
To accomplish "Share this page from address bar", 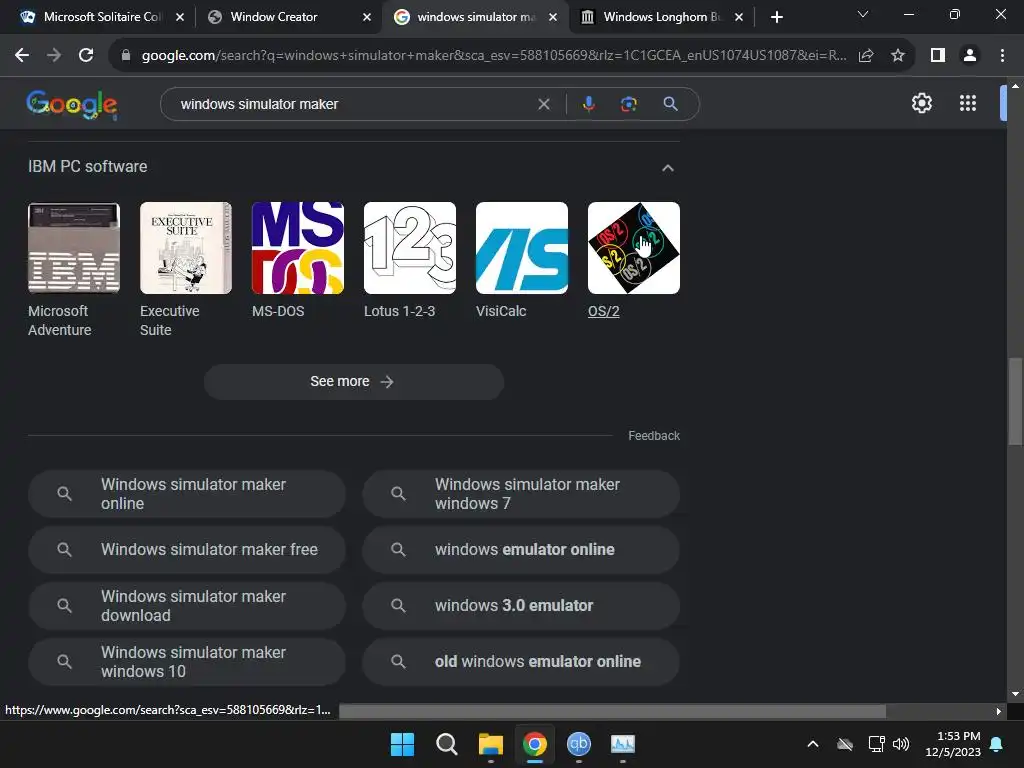I will (866, 56).
